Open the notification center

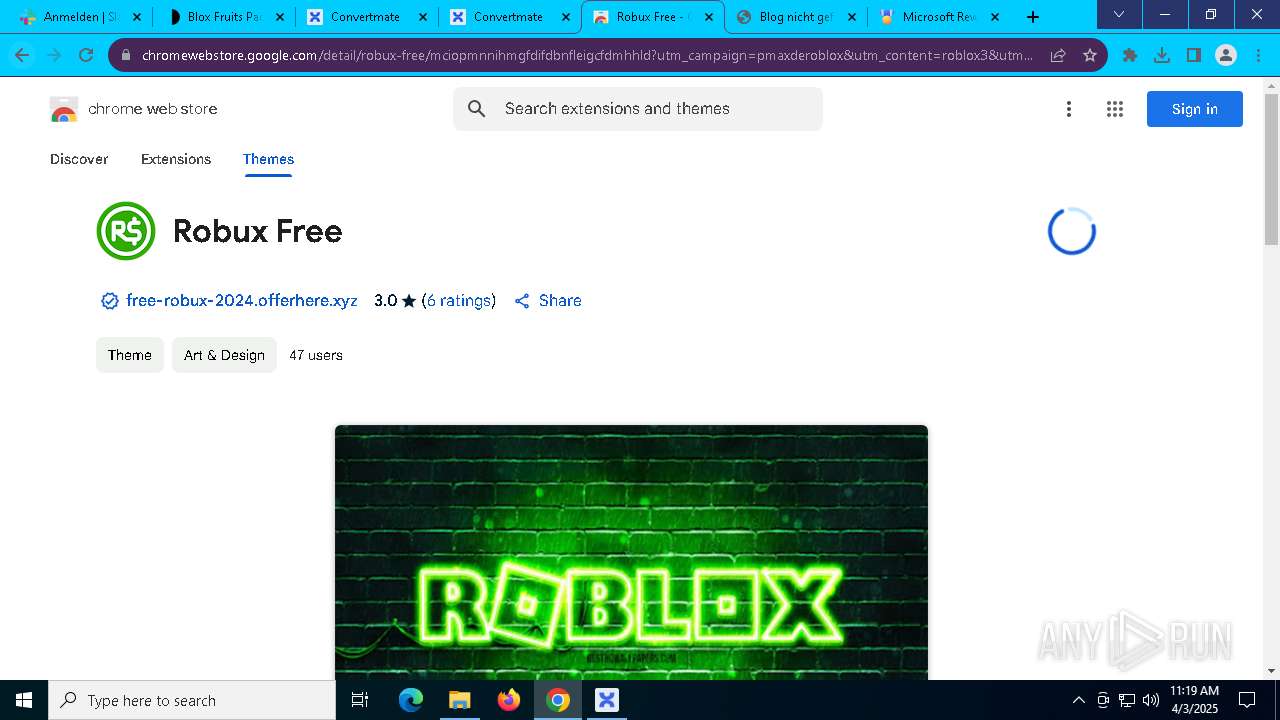tap(1247, 700)
